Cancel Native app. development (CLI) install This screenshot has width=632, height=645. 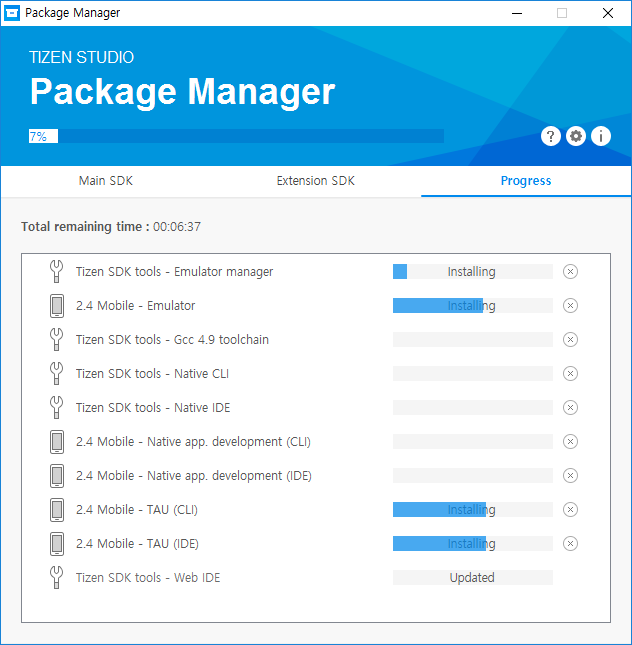pos(570,442)
